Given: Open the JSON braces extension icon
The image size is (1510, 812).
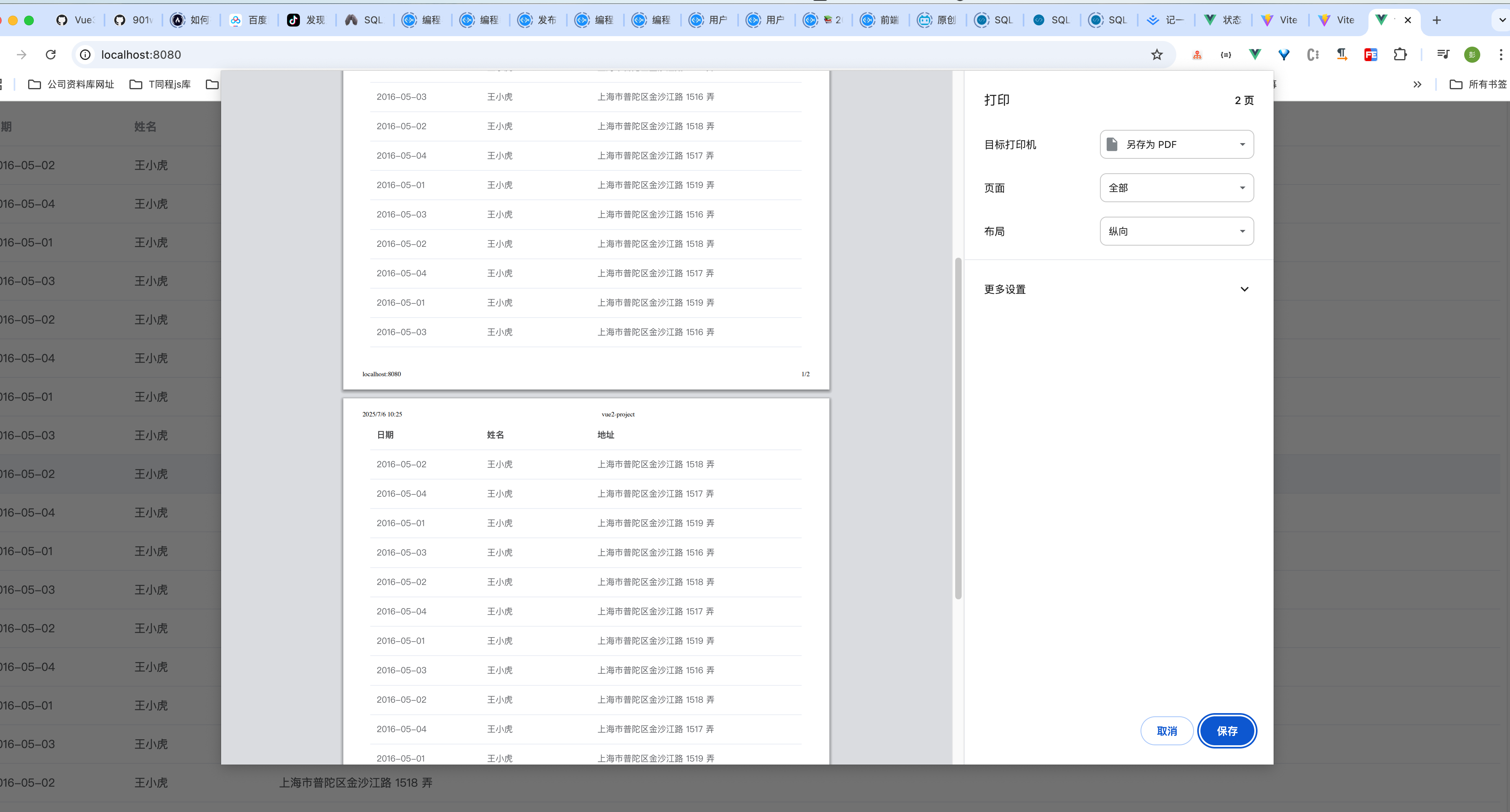Looking at the screenshot, I should coord(1226,55).
